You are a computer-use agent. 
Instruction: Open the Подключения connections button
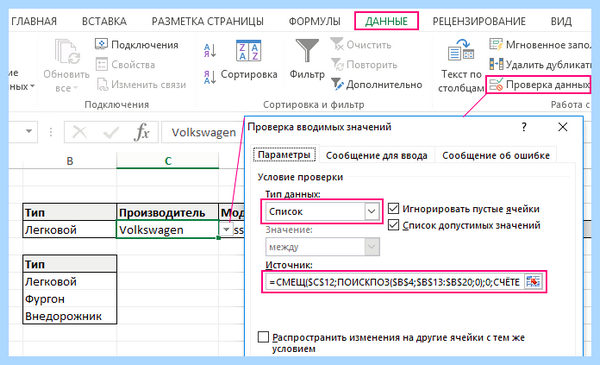point(137,45)
